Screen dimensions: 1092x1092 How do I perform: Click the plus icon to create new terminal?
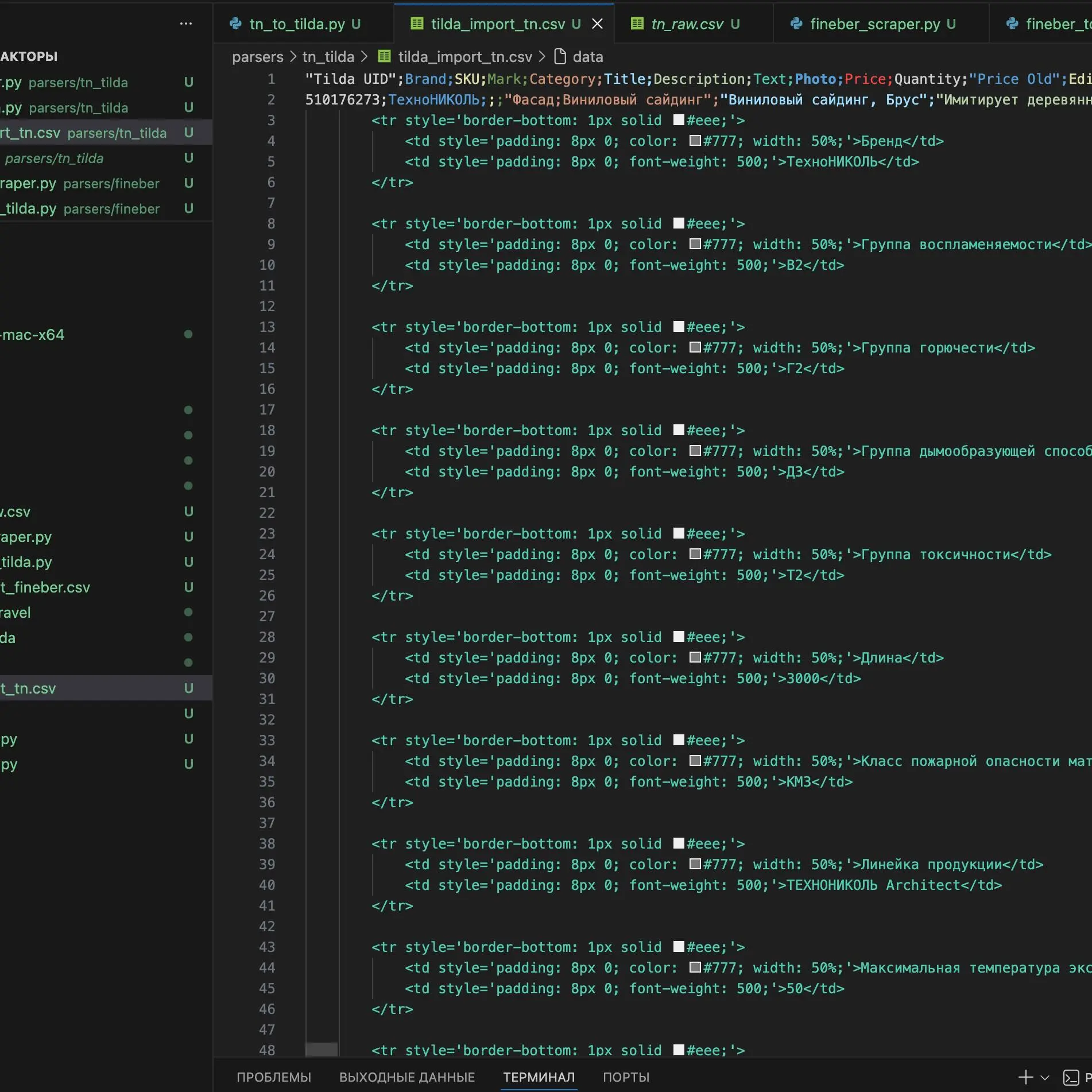(x=1025, y=1078)
